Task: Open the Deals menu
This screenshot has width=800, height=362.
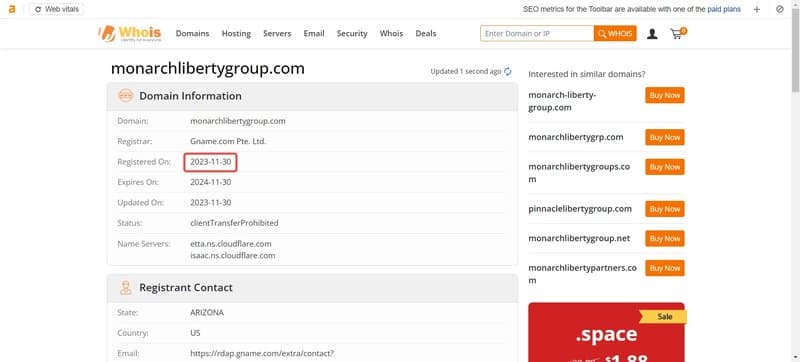Action: (x=426, y=34)
